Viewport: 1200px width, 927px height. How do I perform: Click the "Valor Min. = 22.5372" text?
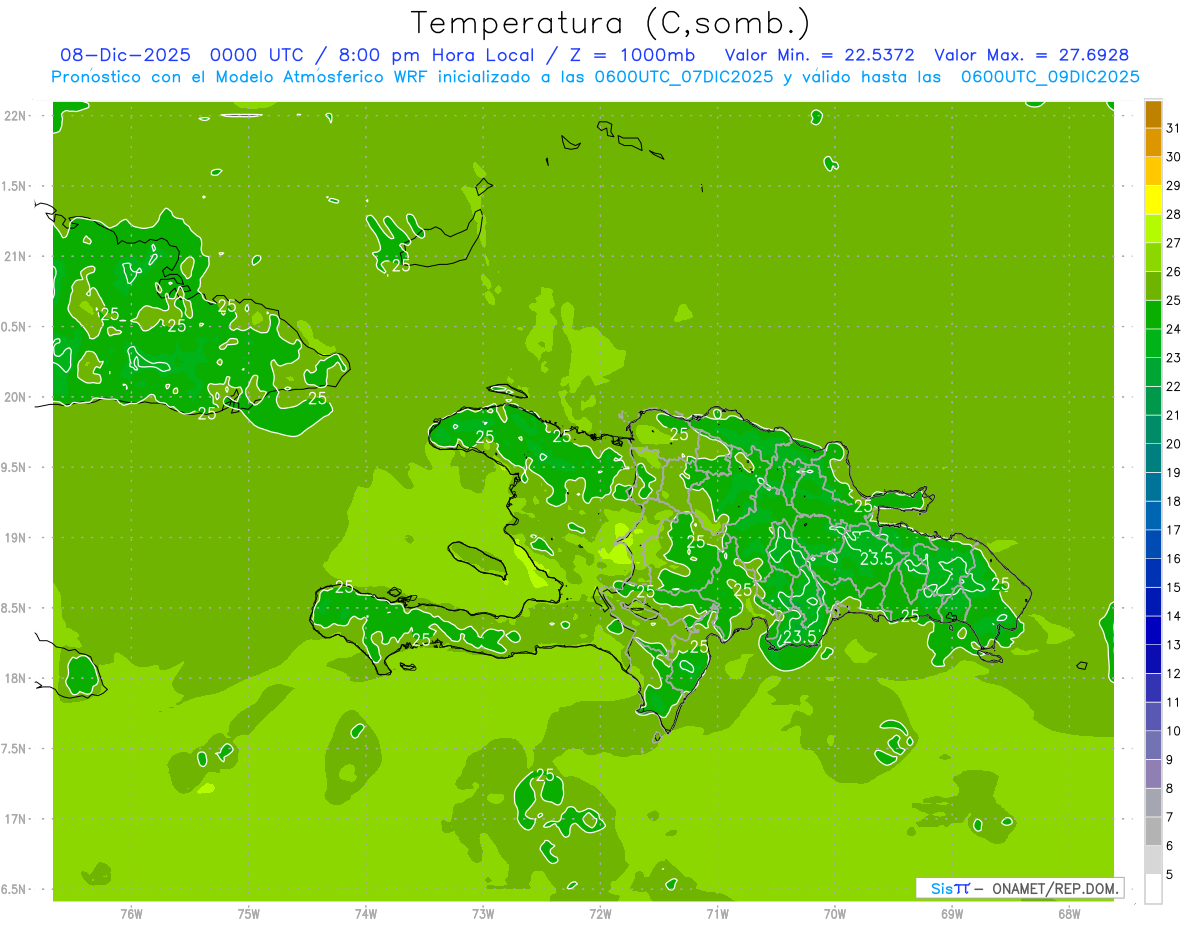(x=819, y=55)
